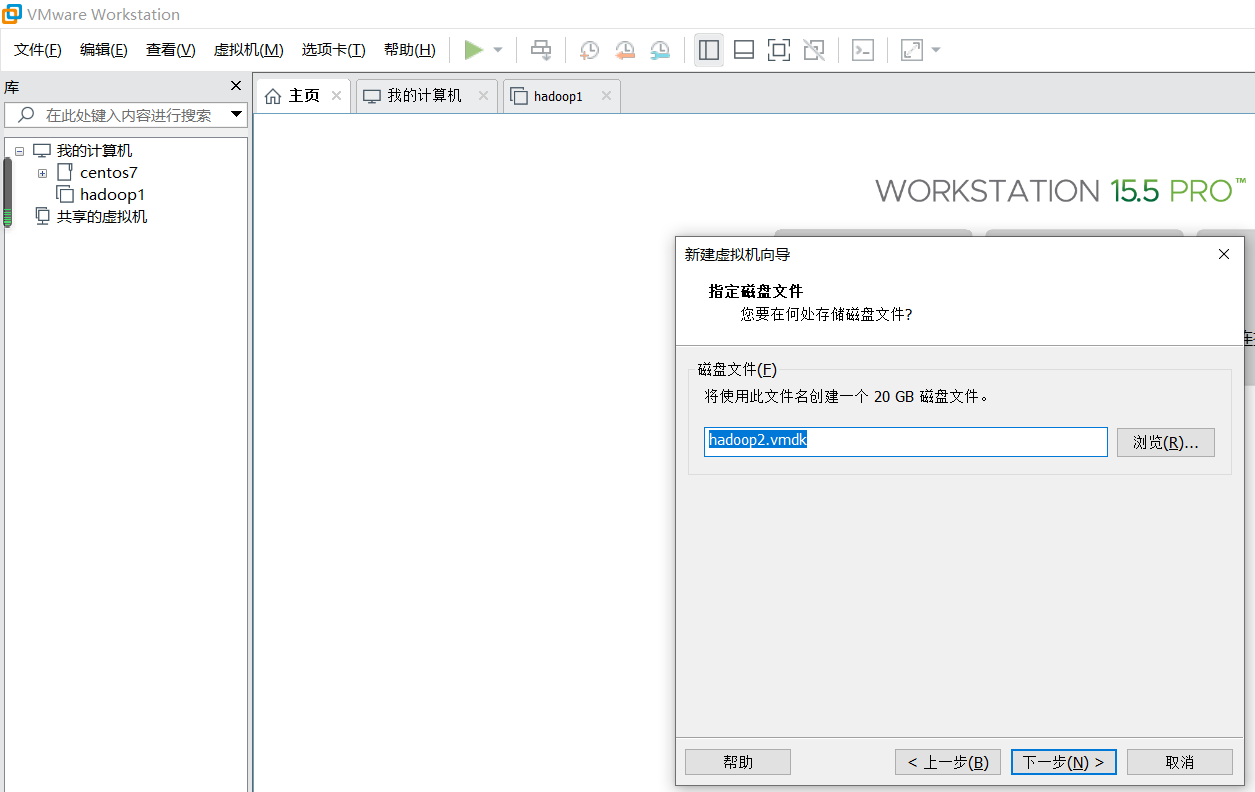
Task: Open the 编辑(E) menu
Action: coord(104,50)
